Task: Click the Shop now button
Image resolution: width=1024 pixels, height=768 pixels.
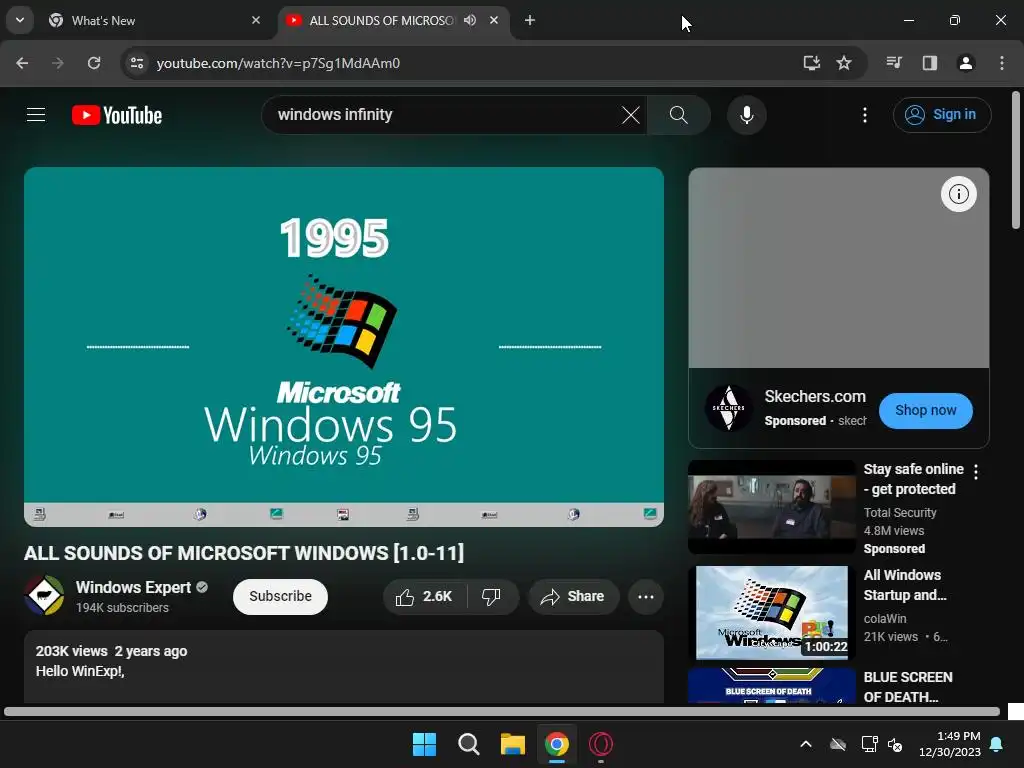Action: point(925,411)
